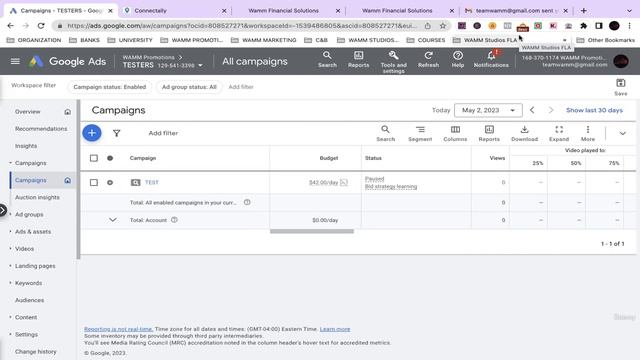Open table Reports icon

point(489,133)
